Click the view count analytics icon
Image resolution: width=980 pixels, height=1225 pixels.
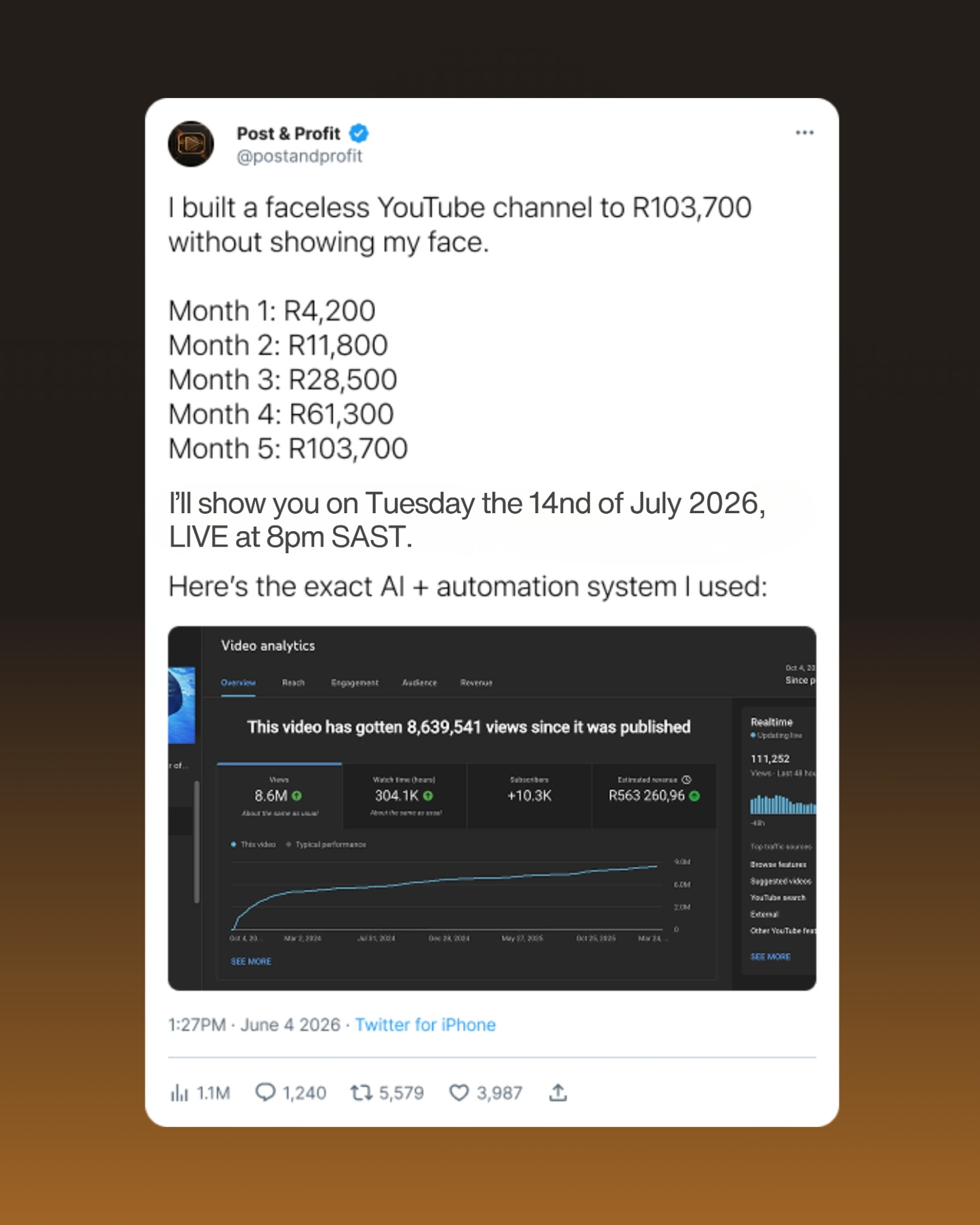tap(179, 1093)
